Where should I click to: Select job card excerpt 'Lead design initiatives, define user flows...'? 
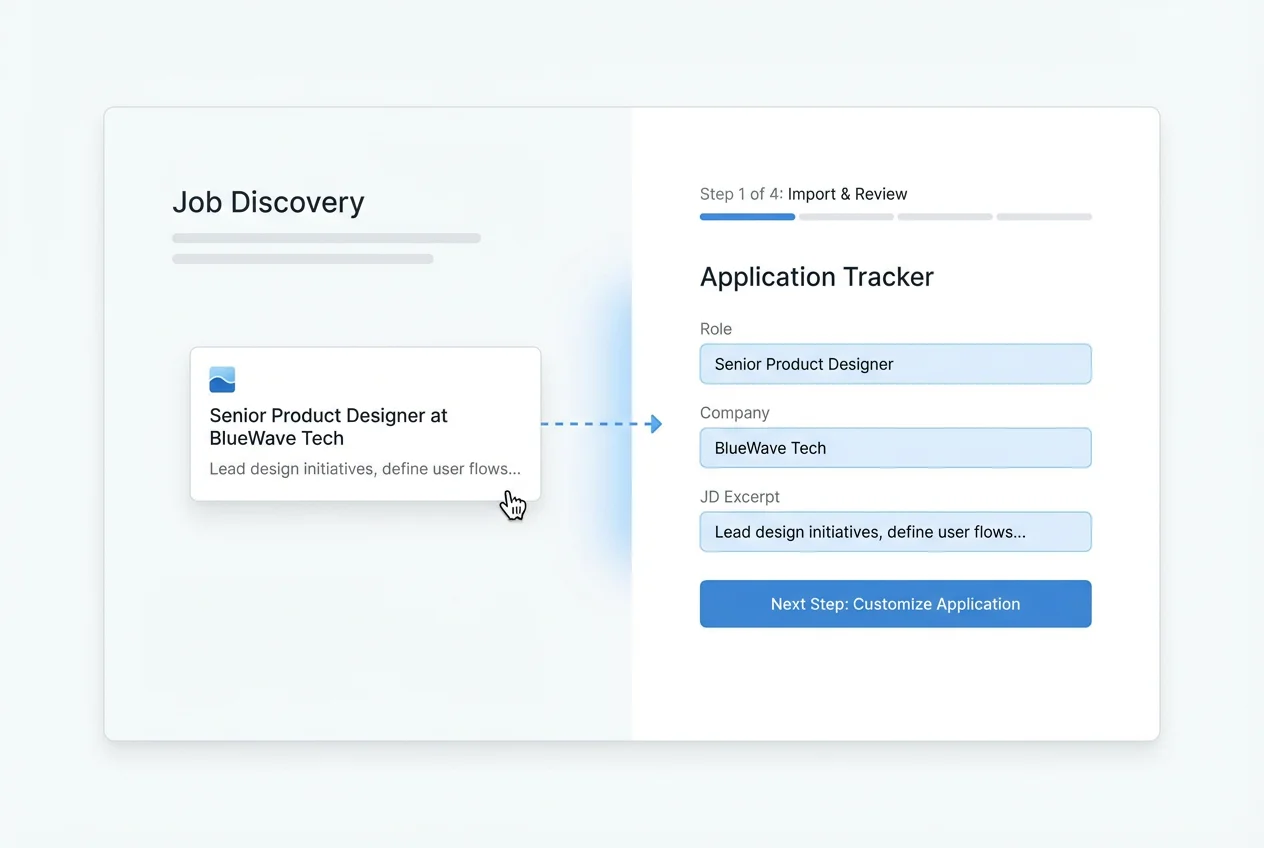(365, 469)
